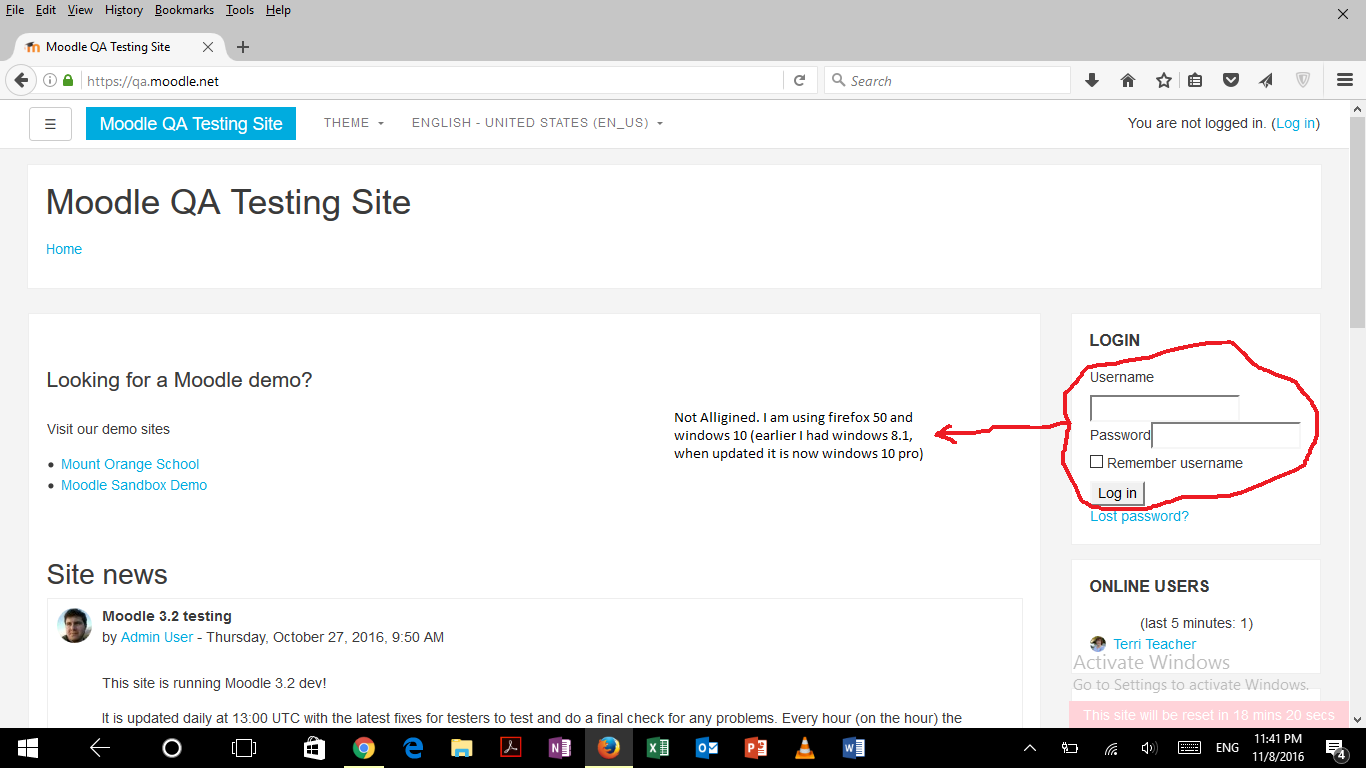
Task: Click into the Password field
Action: 1226,435
